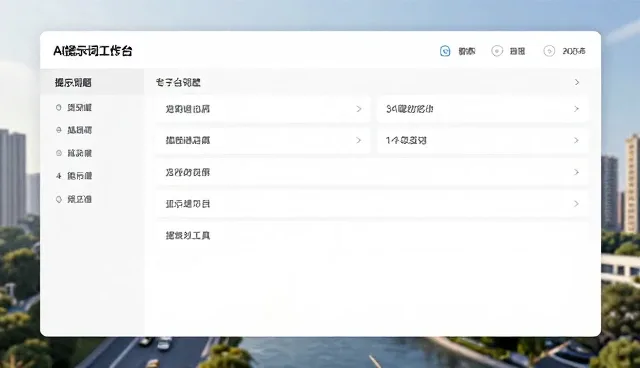Expand chevron on third full-width row
Image resolution: width=640 pixels, height=368 pixels.
click(x=576, y=172)
